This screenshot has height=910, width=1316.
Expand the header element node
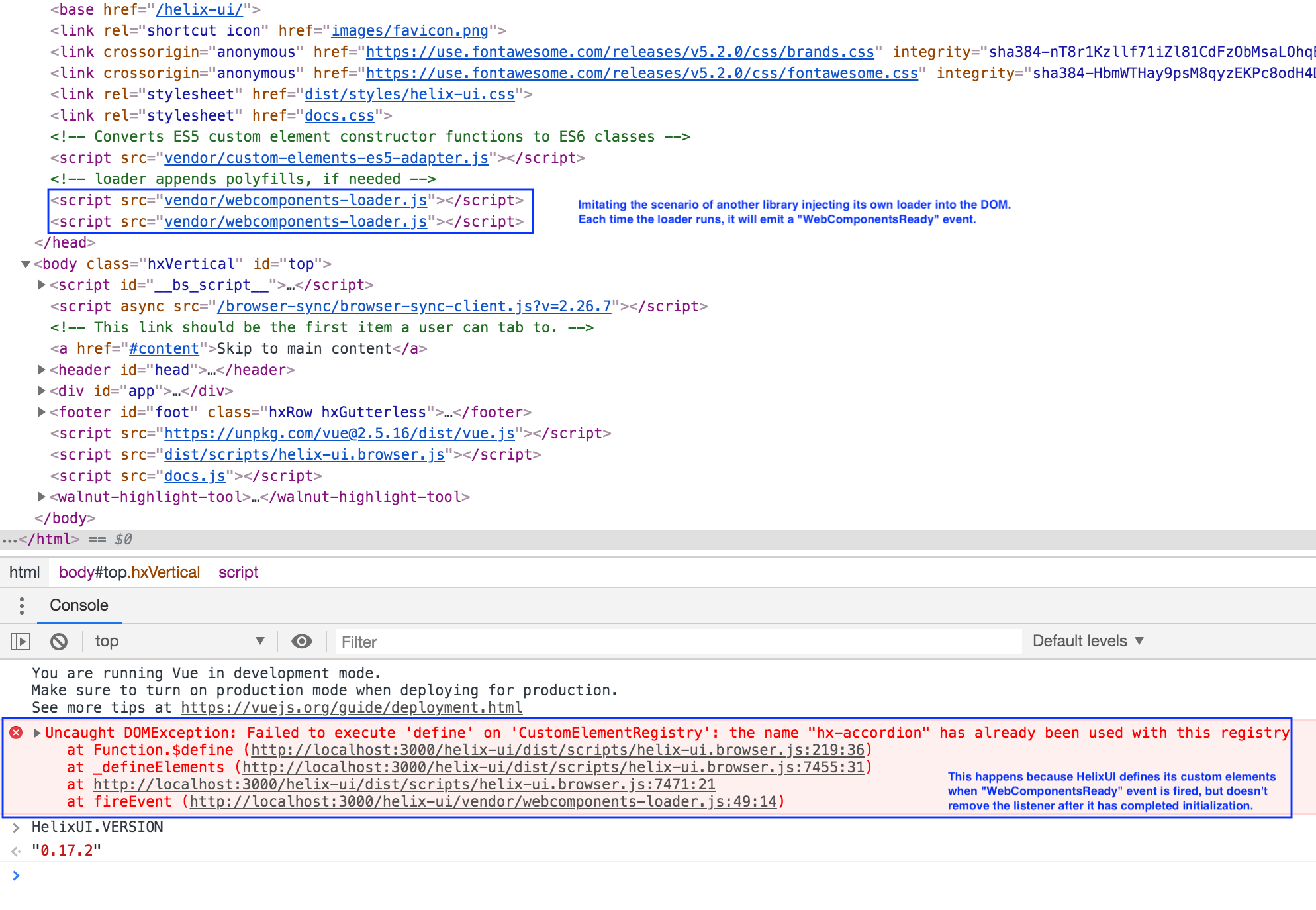click(41, 370)
